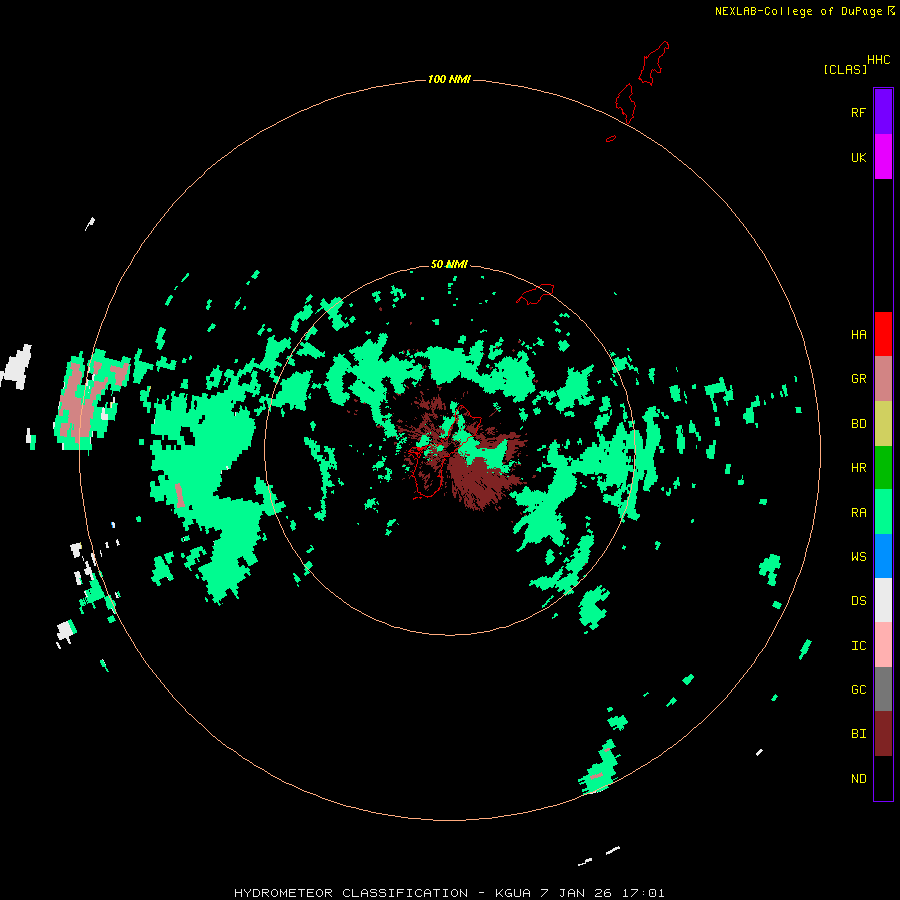Viewport: 900px width, 900px height.
Task: Click the RA light green legend swatch
Action: (x=883, y=512)
